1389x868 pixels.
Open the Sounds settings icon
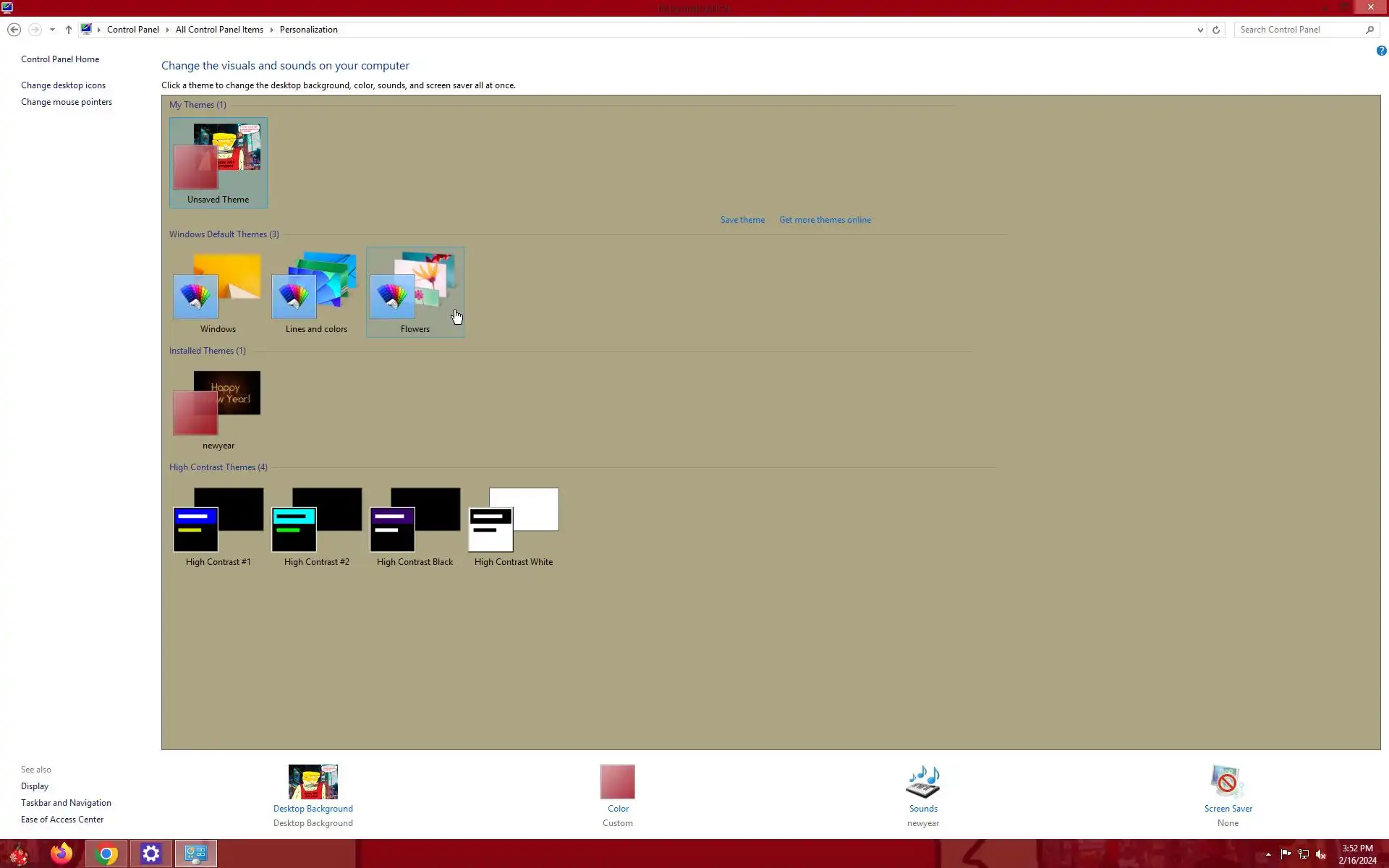[922, 782]
